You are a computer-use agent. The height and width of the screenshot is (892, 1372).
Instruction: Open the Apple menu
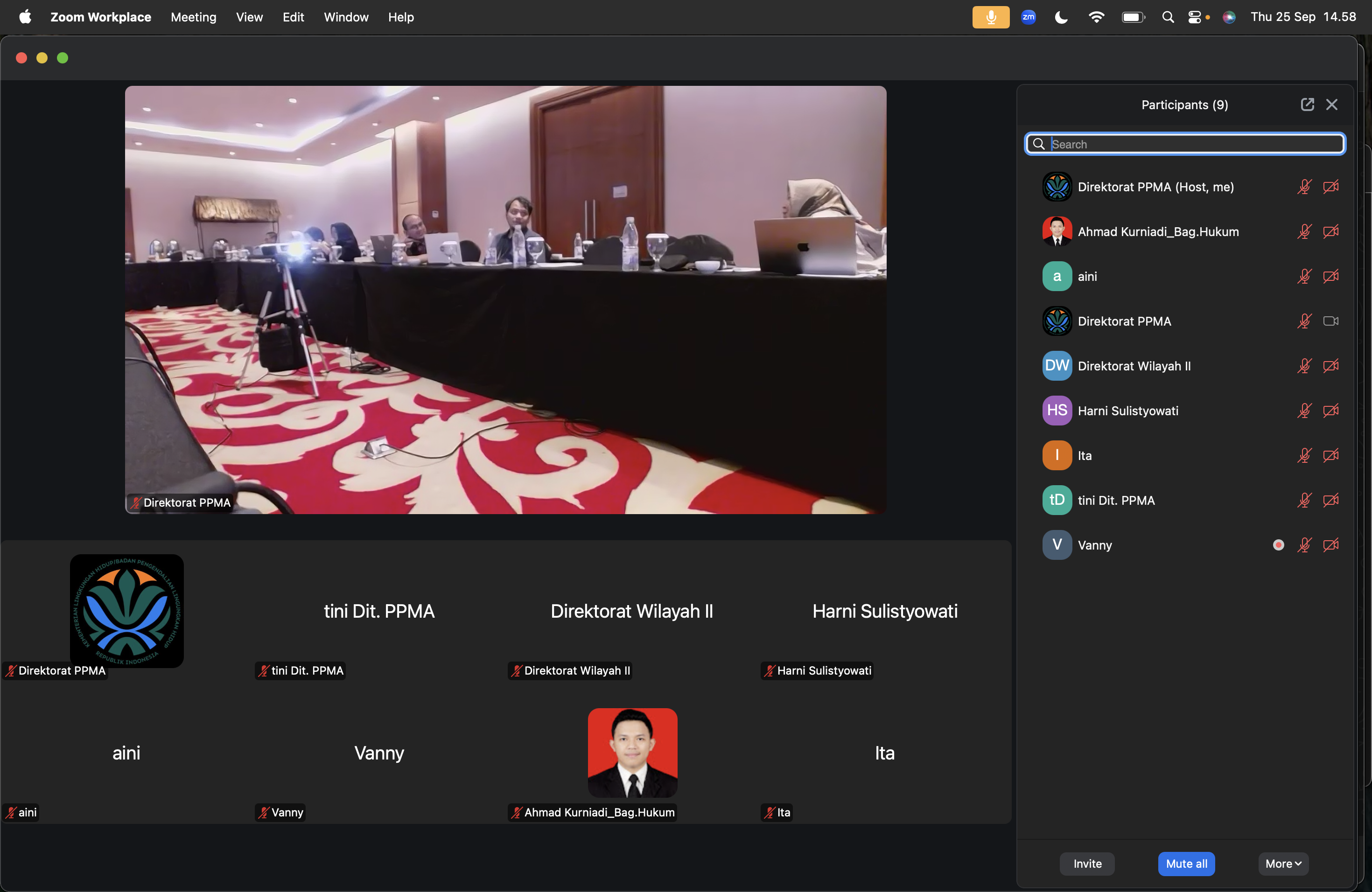tap(25, 17)
